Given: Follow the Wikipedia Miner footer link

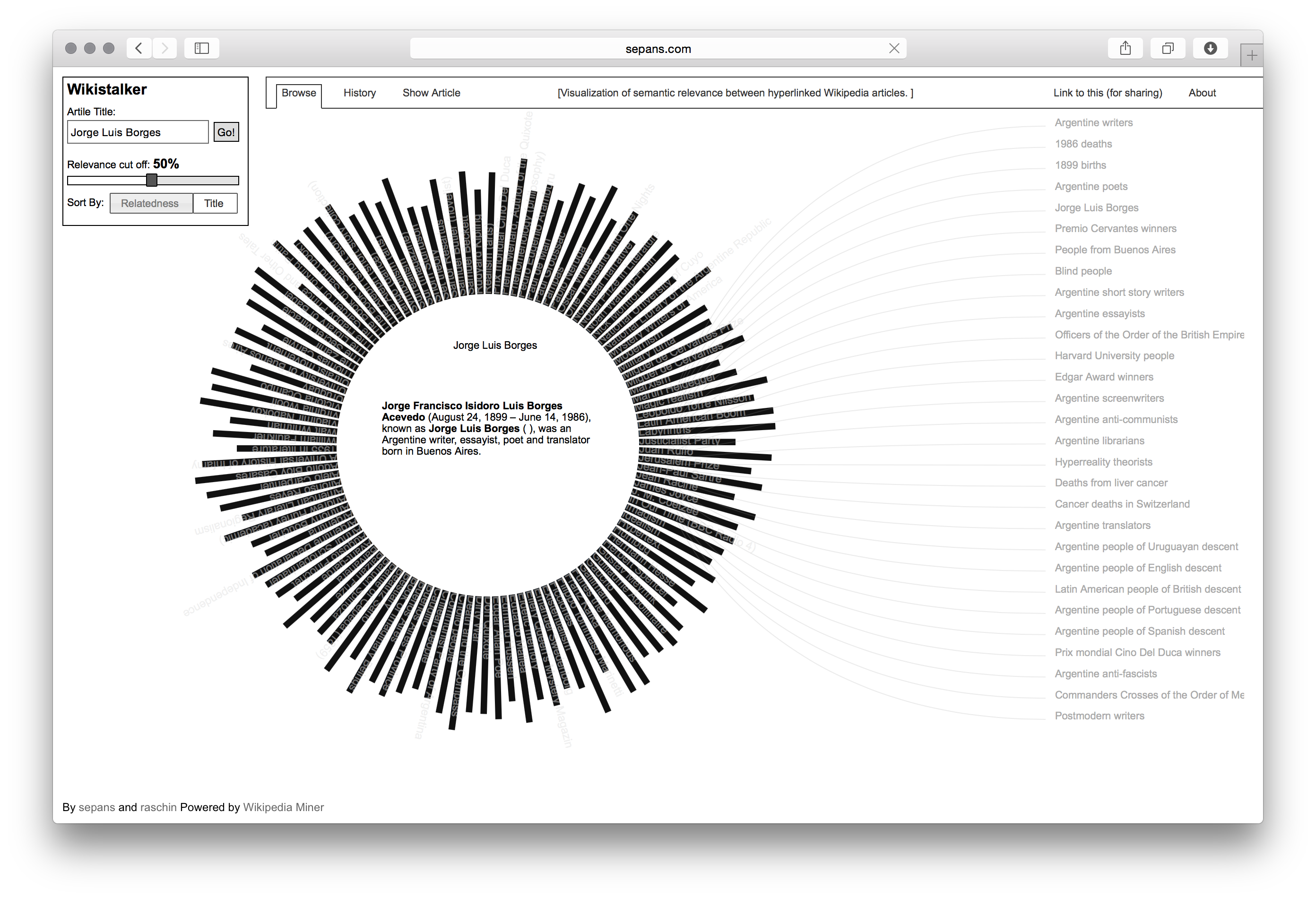Looking at the screenshot, I should click(283, 807).
